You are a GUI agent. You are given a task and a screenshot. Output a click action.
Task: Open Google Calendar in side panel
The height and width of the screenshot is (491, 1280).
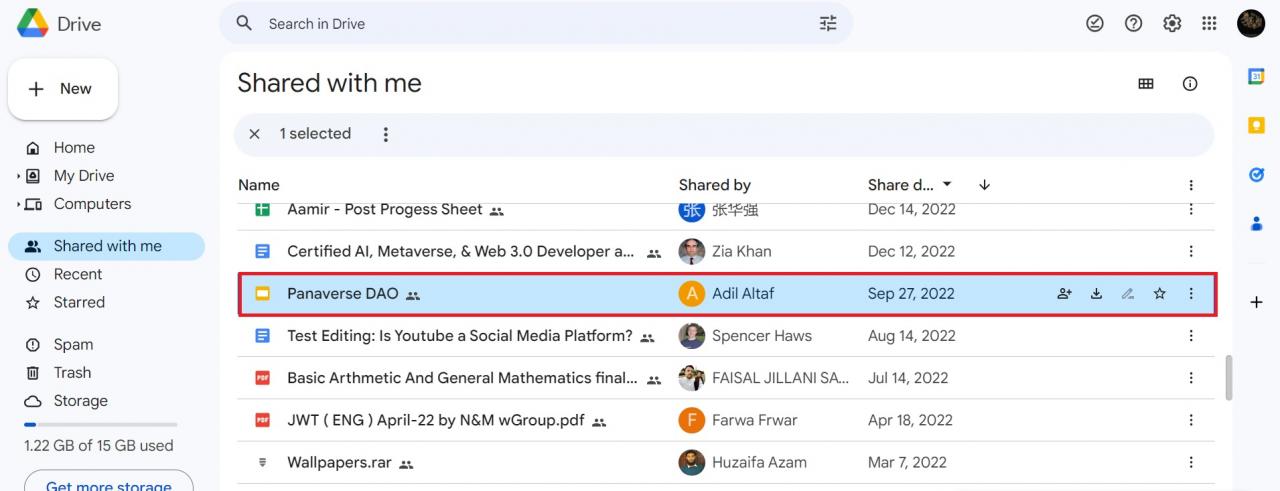1257,77
